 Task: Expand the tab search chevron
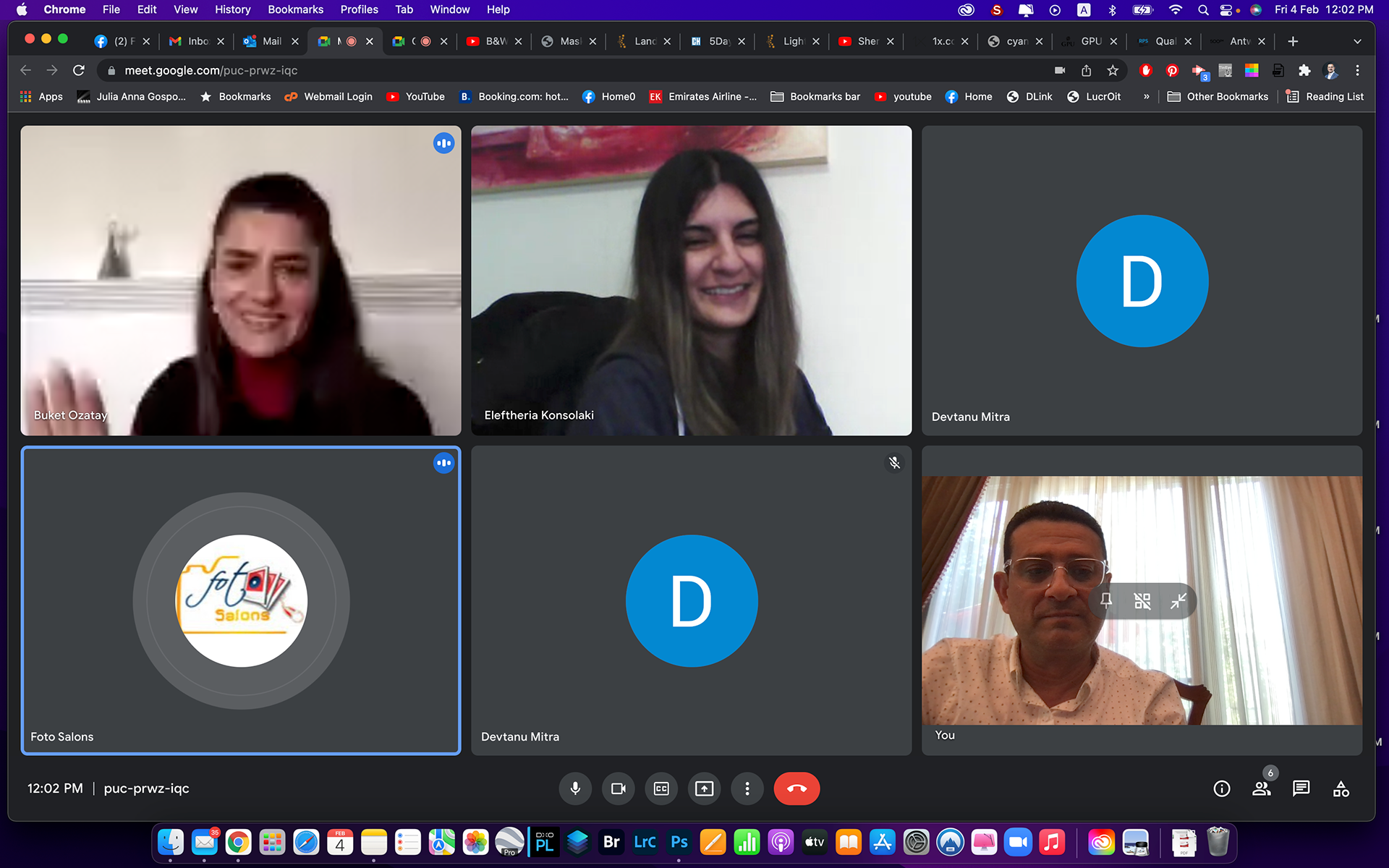(1357, 41)
